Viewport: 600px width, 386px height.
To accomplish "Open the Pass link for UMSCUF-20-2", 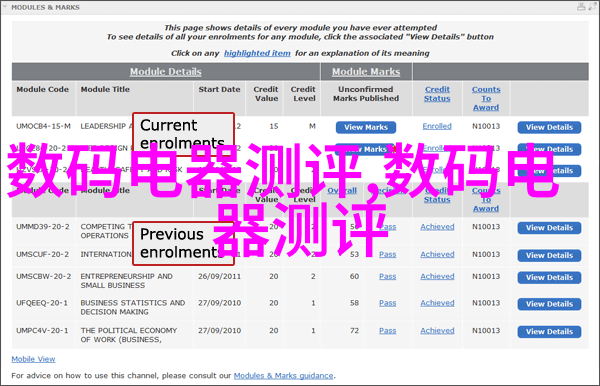I will click(x=388, y=254).
